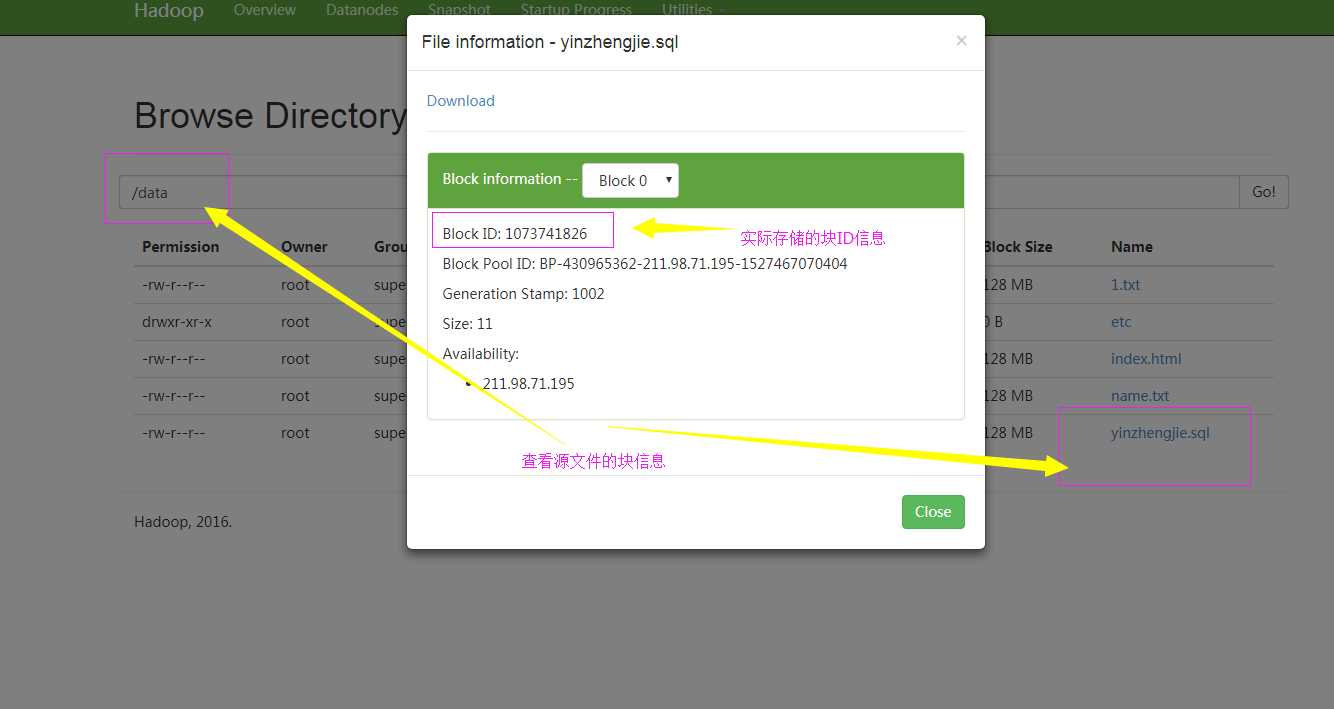Open the Datanodes tab in the navbar
1334x709 pixels.
[362, 10]
